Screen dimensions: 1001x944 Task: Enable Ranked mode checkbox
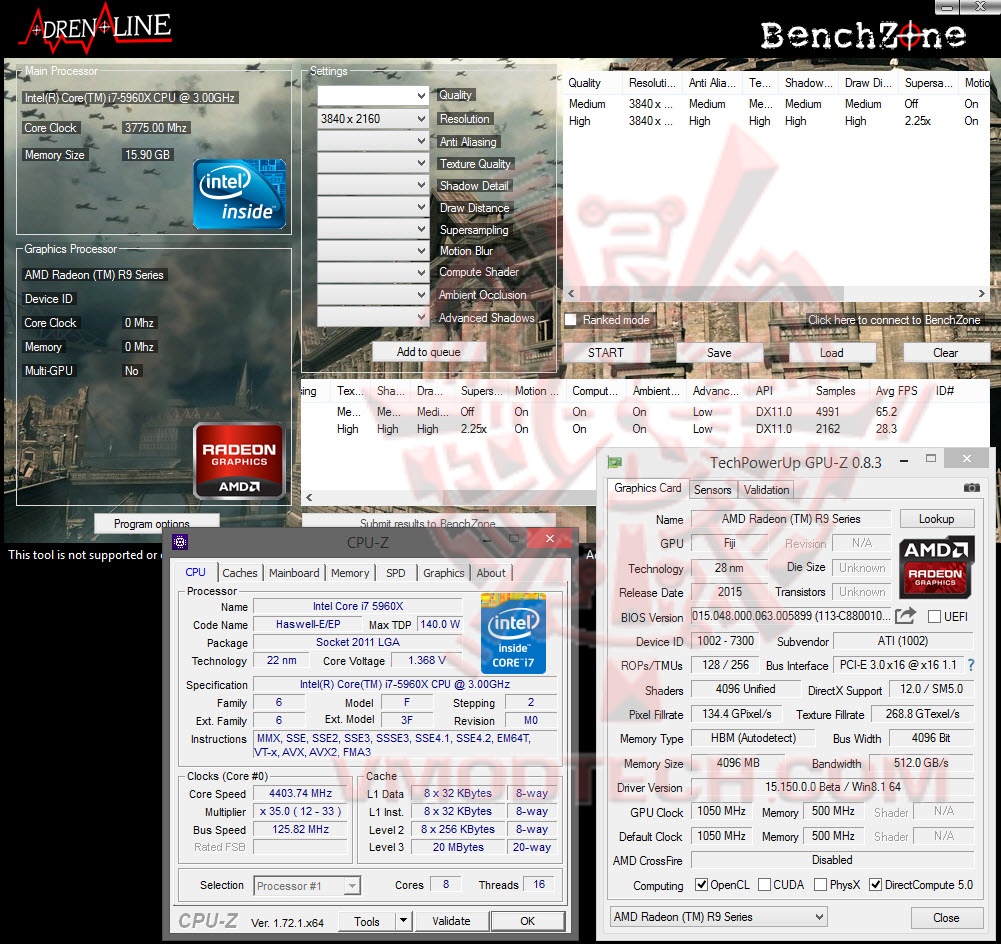tap(571, 320)
